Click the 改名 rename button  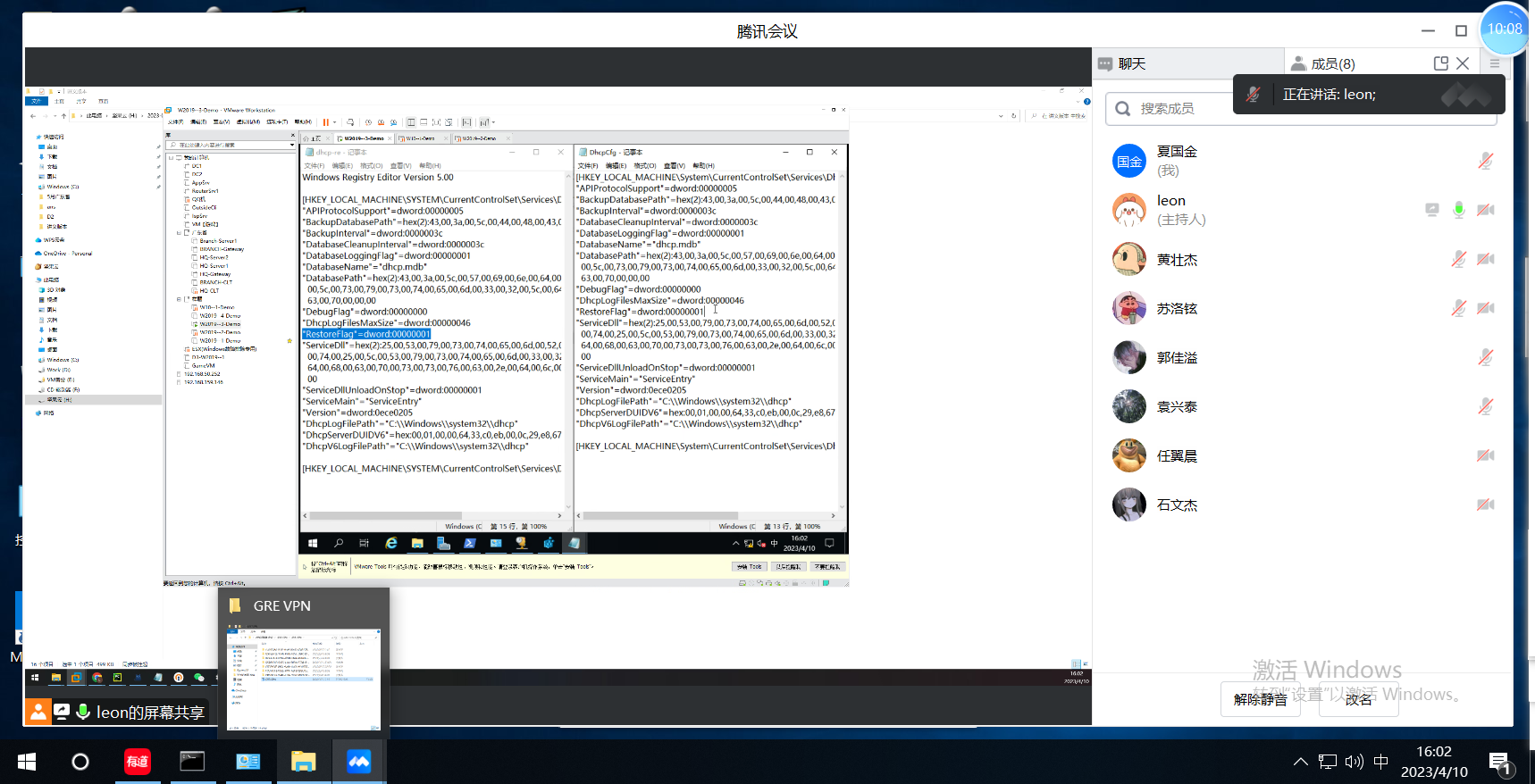[1359, 699]
